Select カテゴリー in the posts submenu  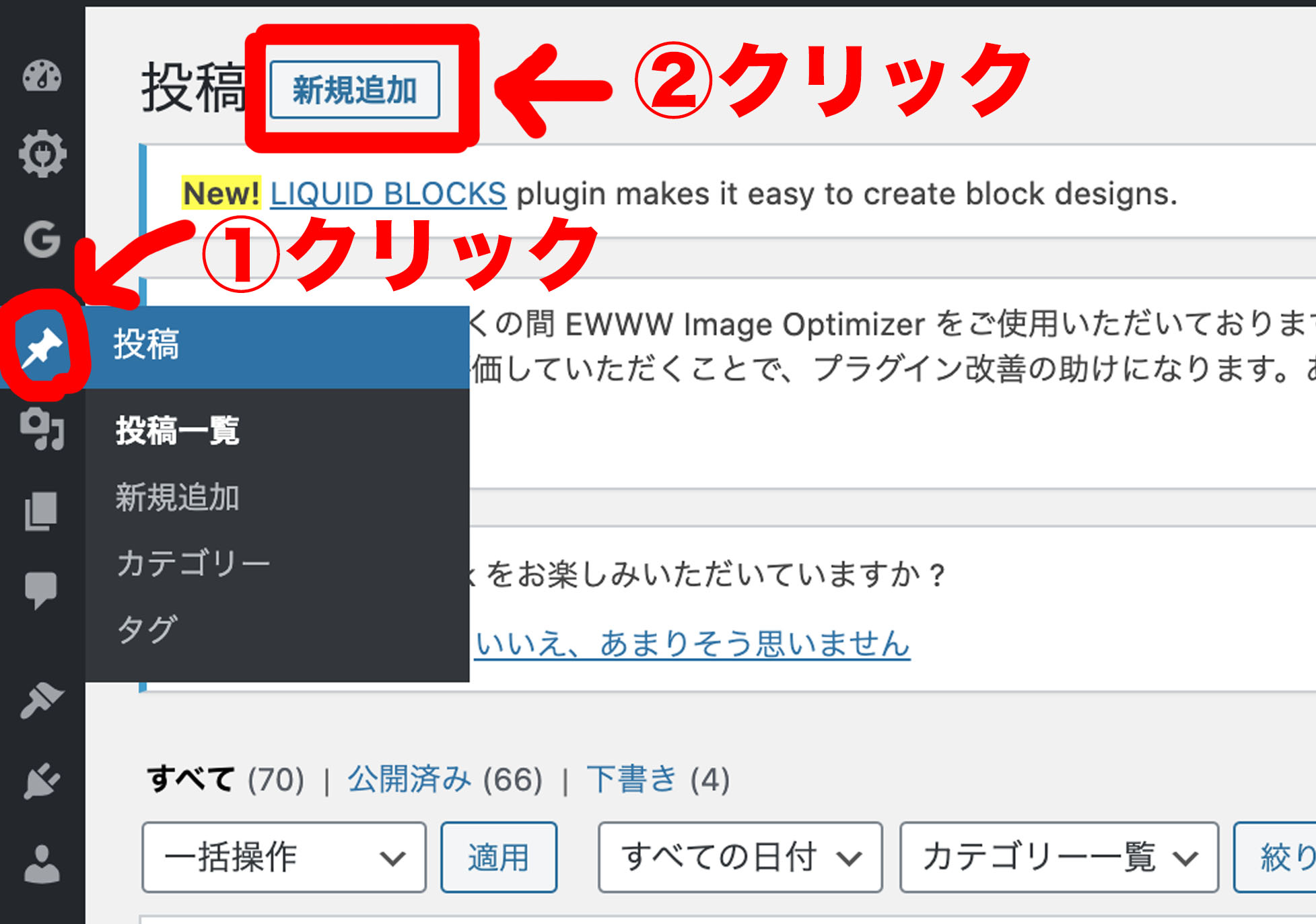point(193,563)
